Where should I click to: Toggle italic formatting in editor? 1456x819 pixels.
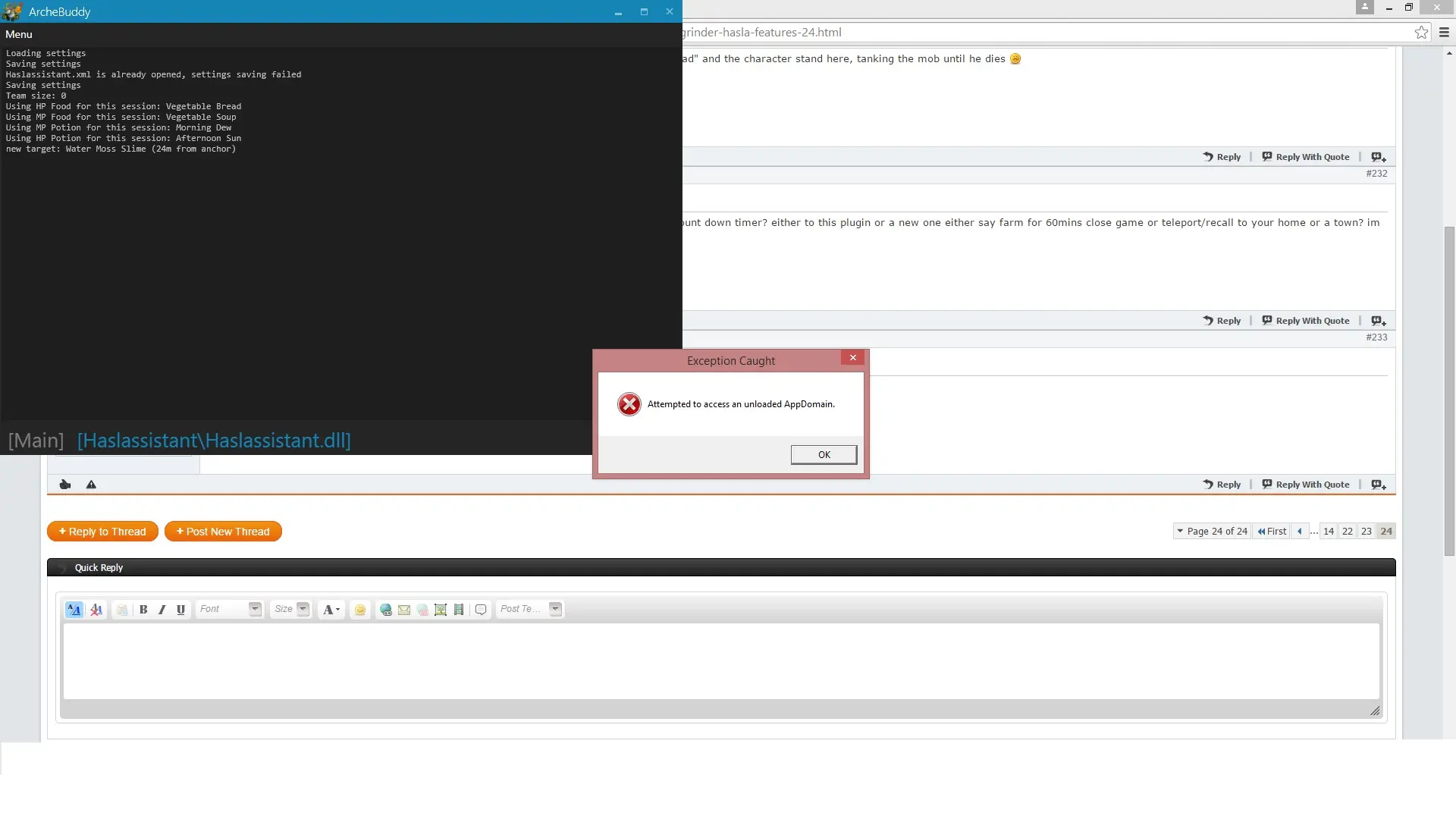pos(162,610)
